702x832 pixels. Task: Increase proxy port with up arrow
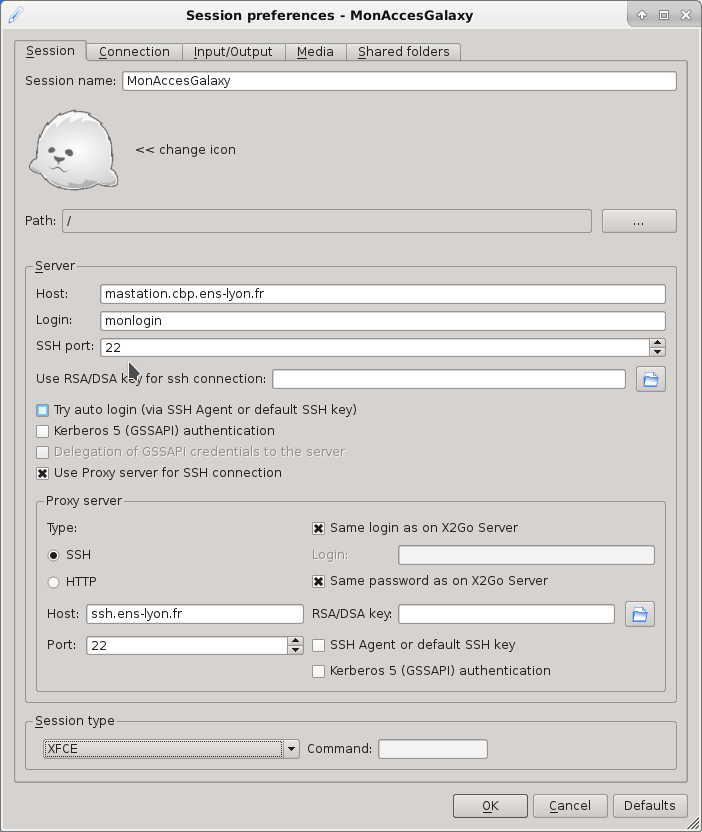[296, 641]
